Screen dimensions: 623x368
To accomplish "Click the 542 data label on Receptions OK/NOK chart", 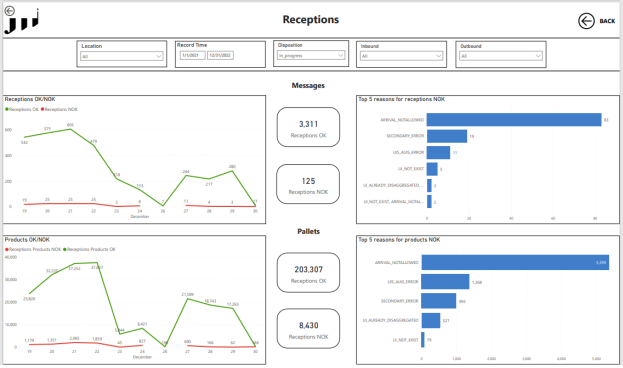I will [x=24, y=142].
